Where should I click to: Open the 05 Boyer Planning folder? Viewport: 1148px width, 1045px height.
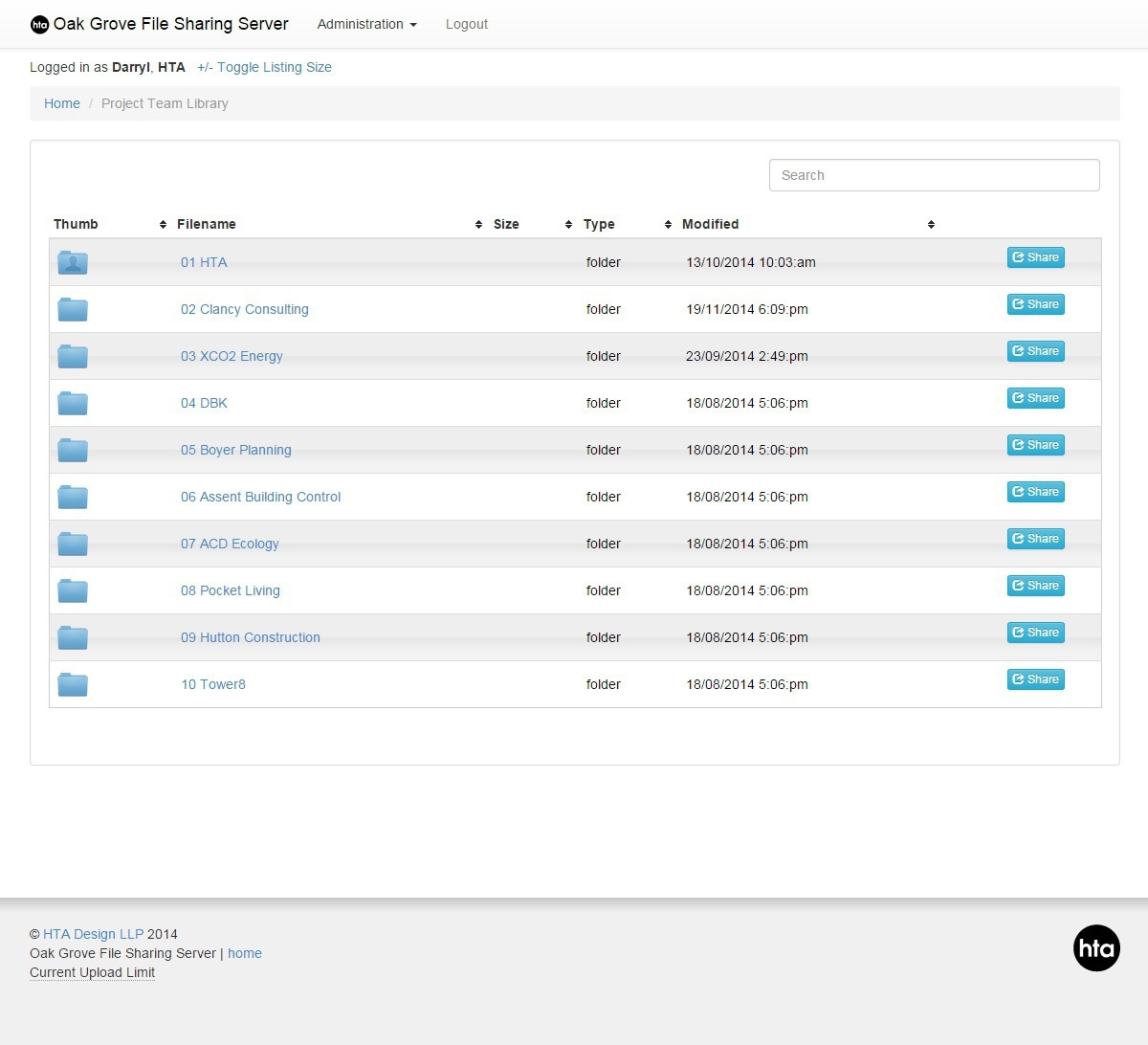tap(236, 450)
